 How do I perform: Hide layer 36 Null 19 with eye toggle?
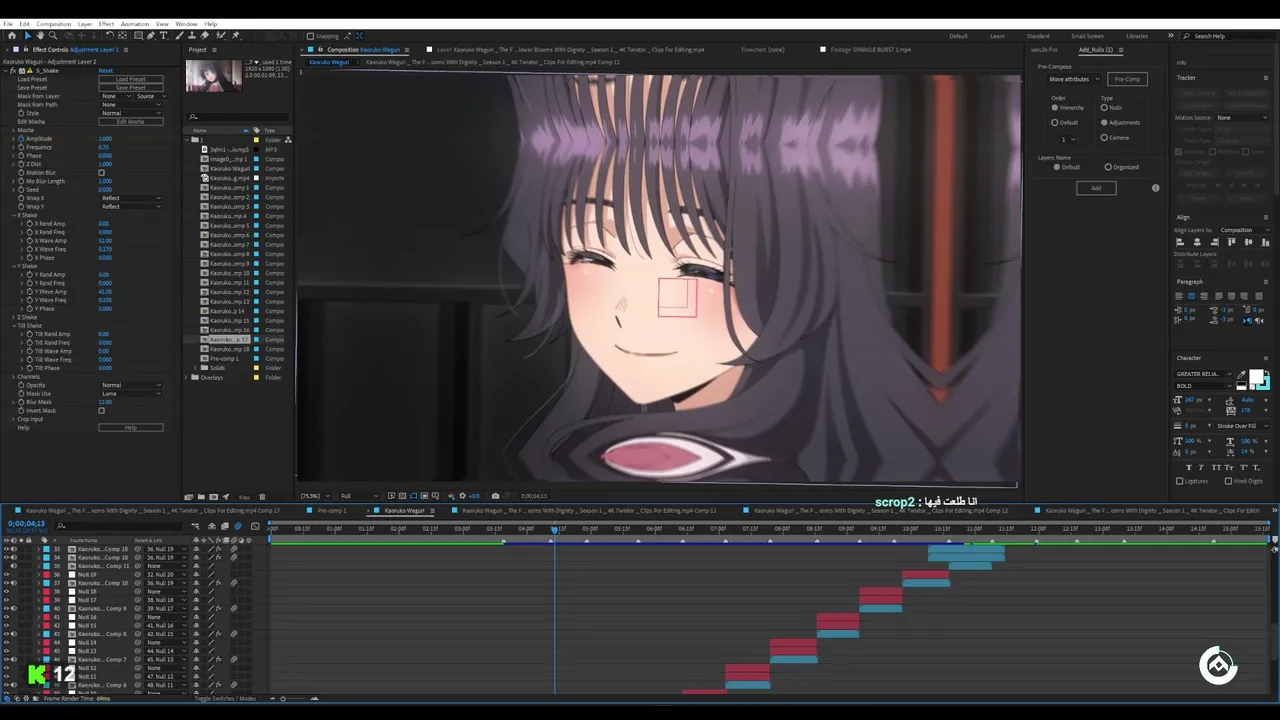(x=6, y=575)
